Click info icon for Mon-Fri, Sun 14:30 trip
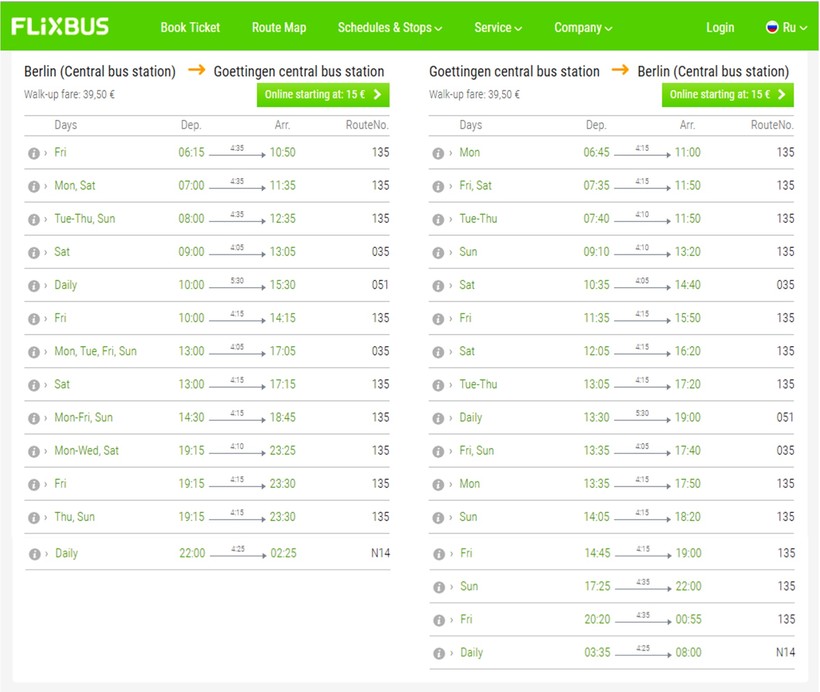Viewport: 820px width, 692px height. click(34, 418)
